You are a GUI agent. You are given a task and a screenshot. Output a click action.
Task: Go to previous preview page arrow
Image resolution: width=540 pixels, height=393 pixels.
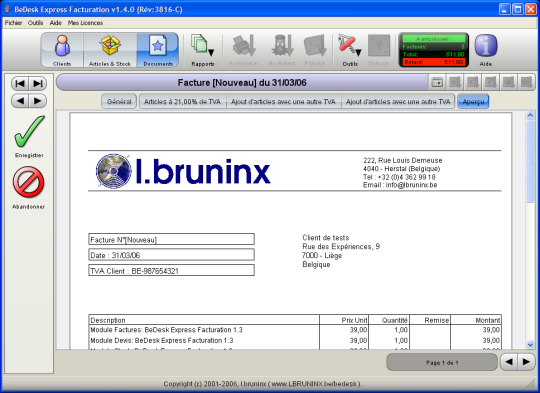point(509,362)
